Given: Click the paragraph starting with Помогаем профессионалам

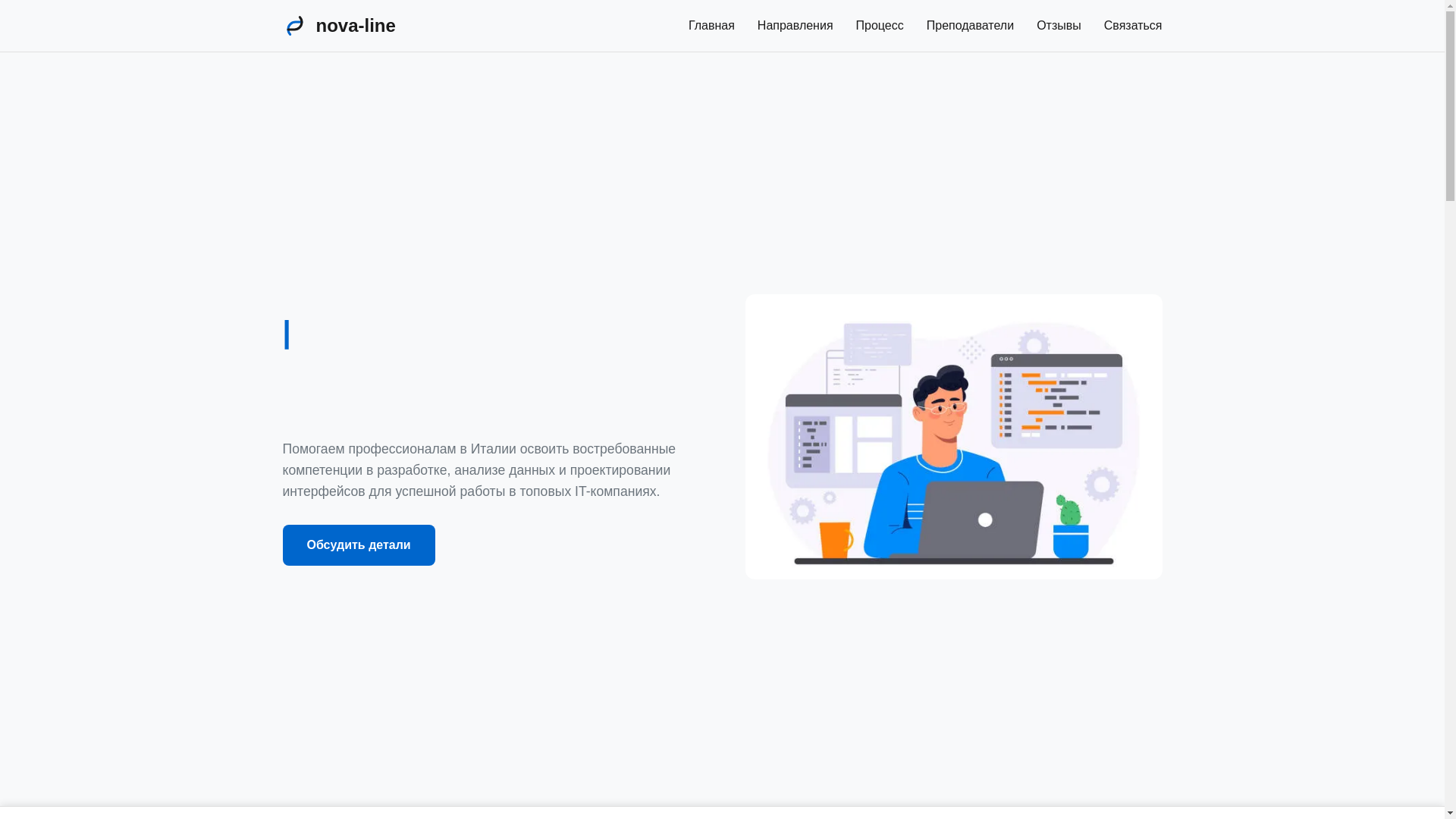Looking at the screenshot, I should [479, 470].
